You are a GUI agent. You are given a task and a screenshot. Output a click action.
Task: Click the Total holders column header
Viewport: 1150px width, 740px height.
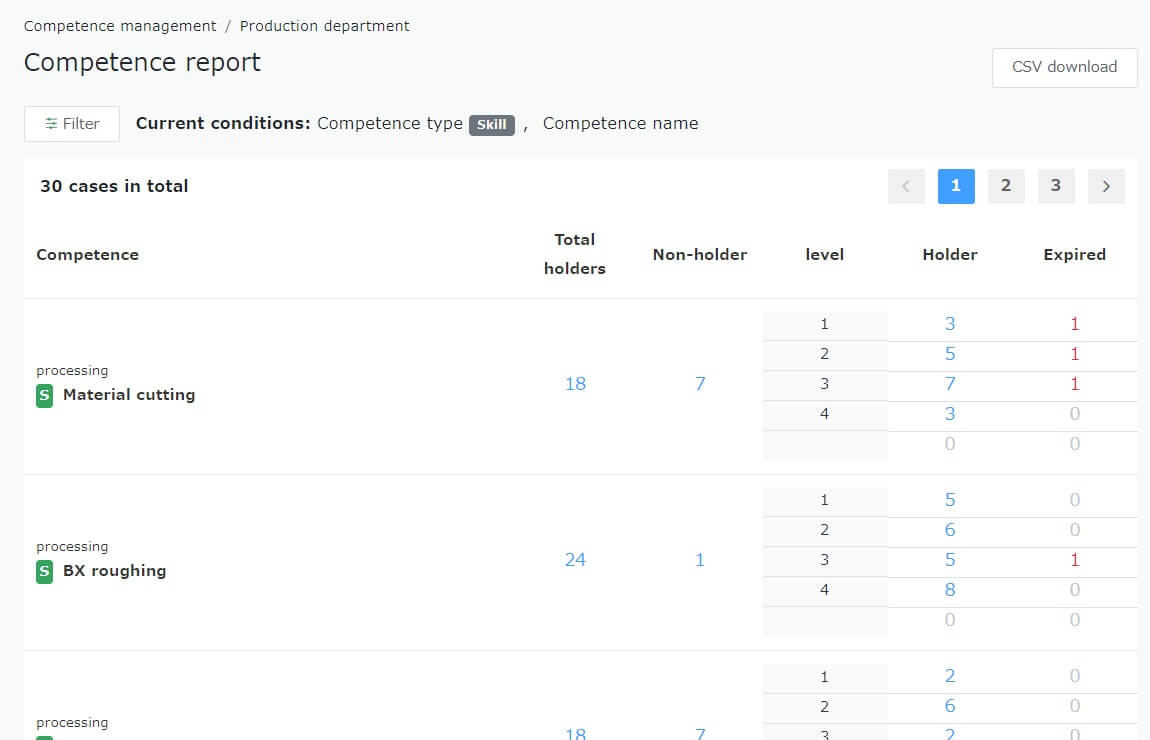click(575, 254)
